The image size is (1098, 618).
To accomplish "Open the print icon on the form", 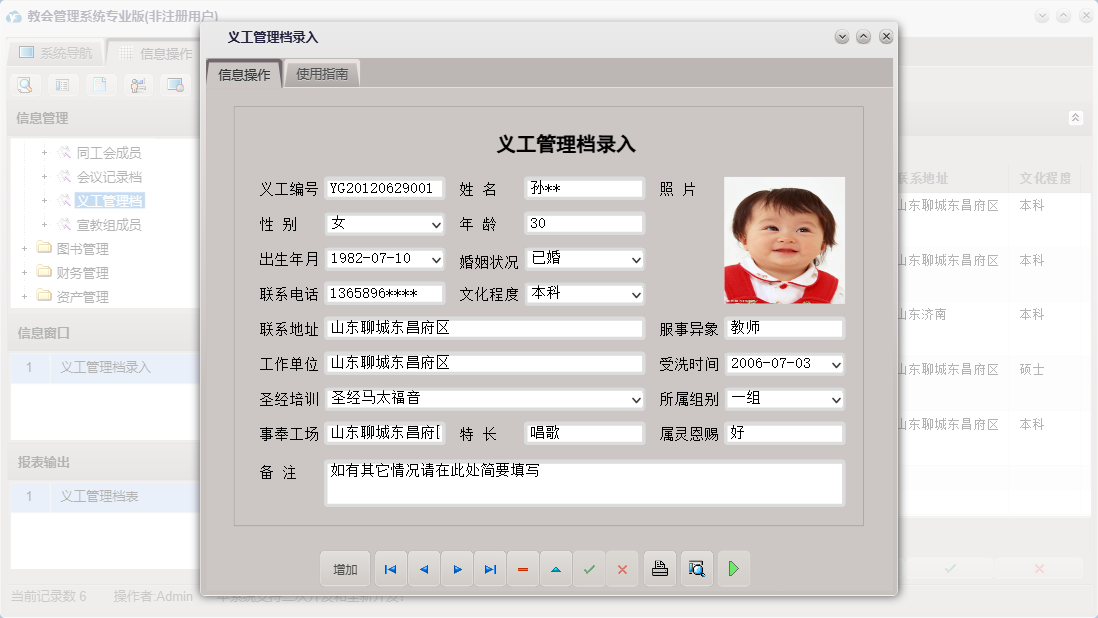I will 659,568.
